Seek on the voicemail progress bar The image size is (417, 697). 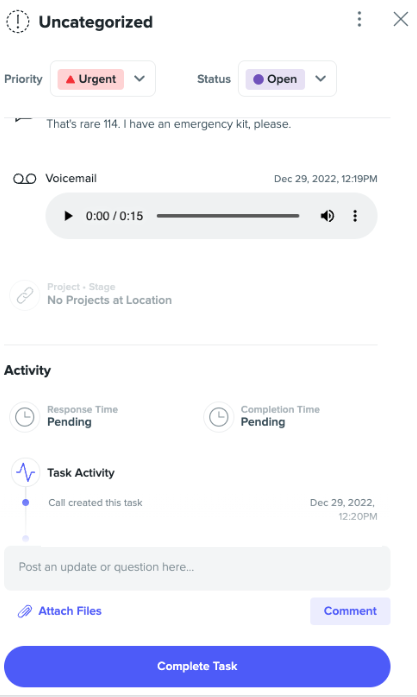pos(228,216)
